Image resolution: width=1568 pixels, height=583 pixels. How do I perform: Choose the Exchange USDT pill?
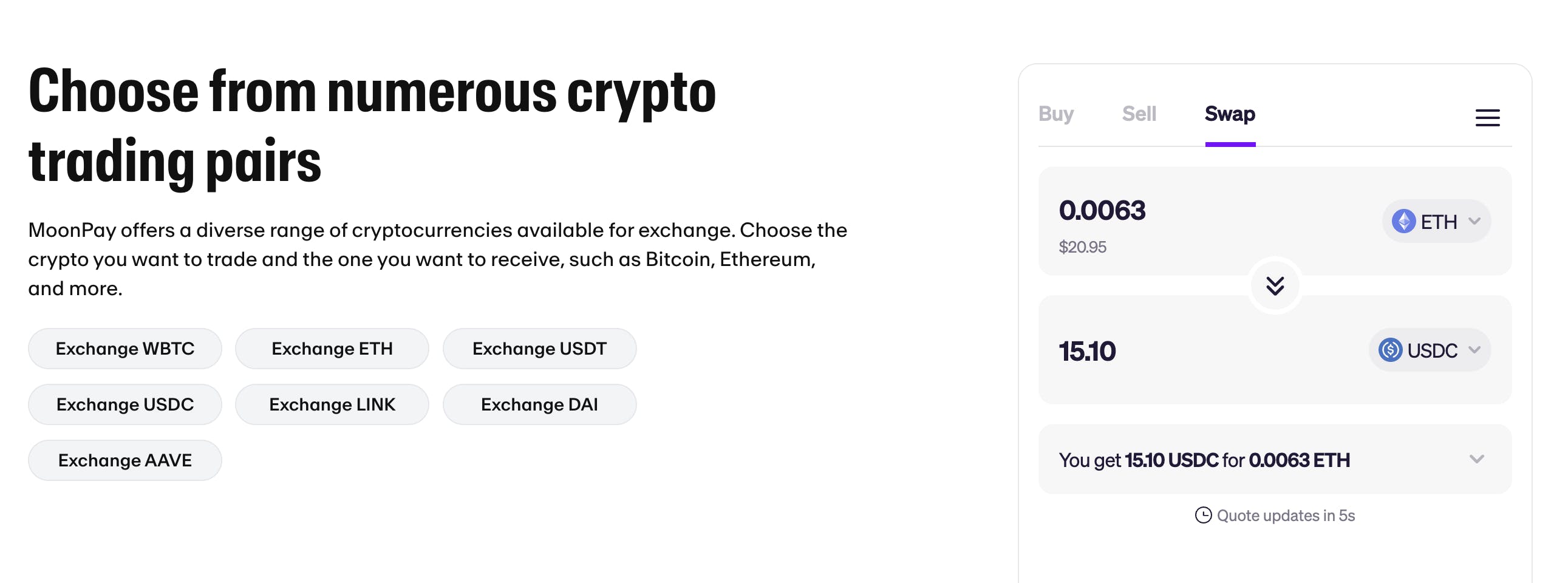click(x=539, y=349)
